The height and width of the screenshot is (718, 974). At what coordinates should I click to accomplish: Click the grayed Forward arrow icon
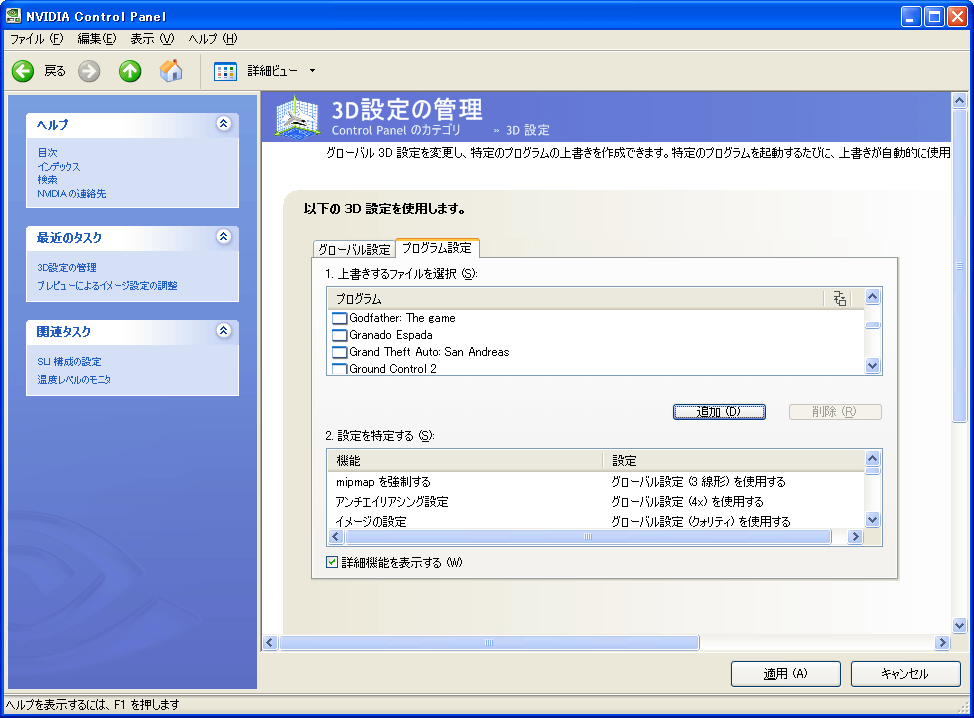click(90, 71)
